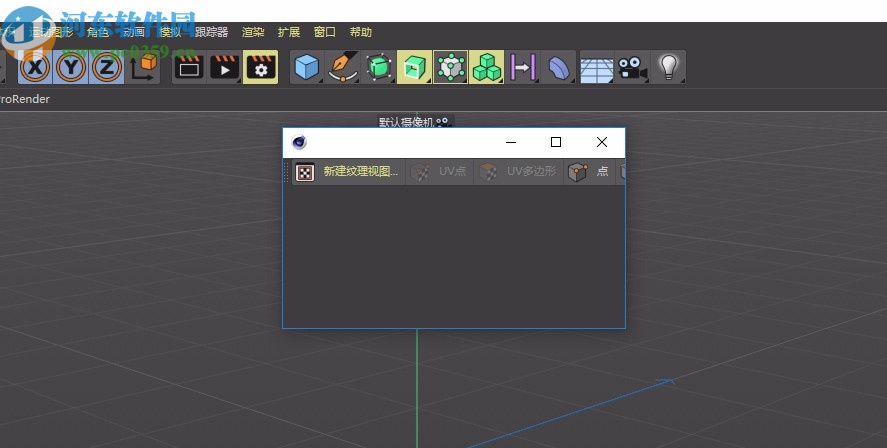Open render settings gear clapperboard

pyautogui.click(x=260, y=67)
